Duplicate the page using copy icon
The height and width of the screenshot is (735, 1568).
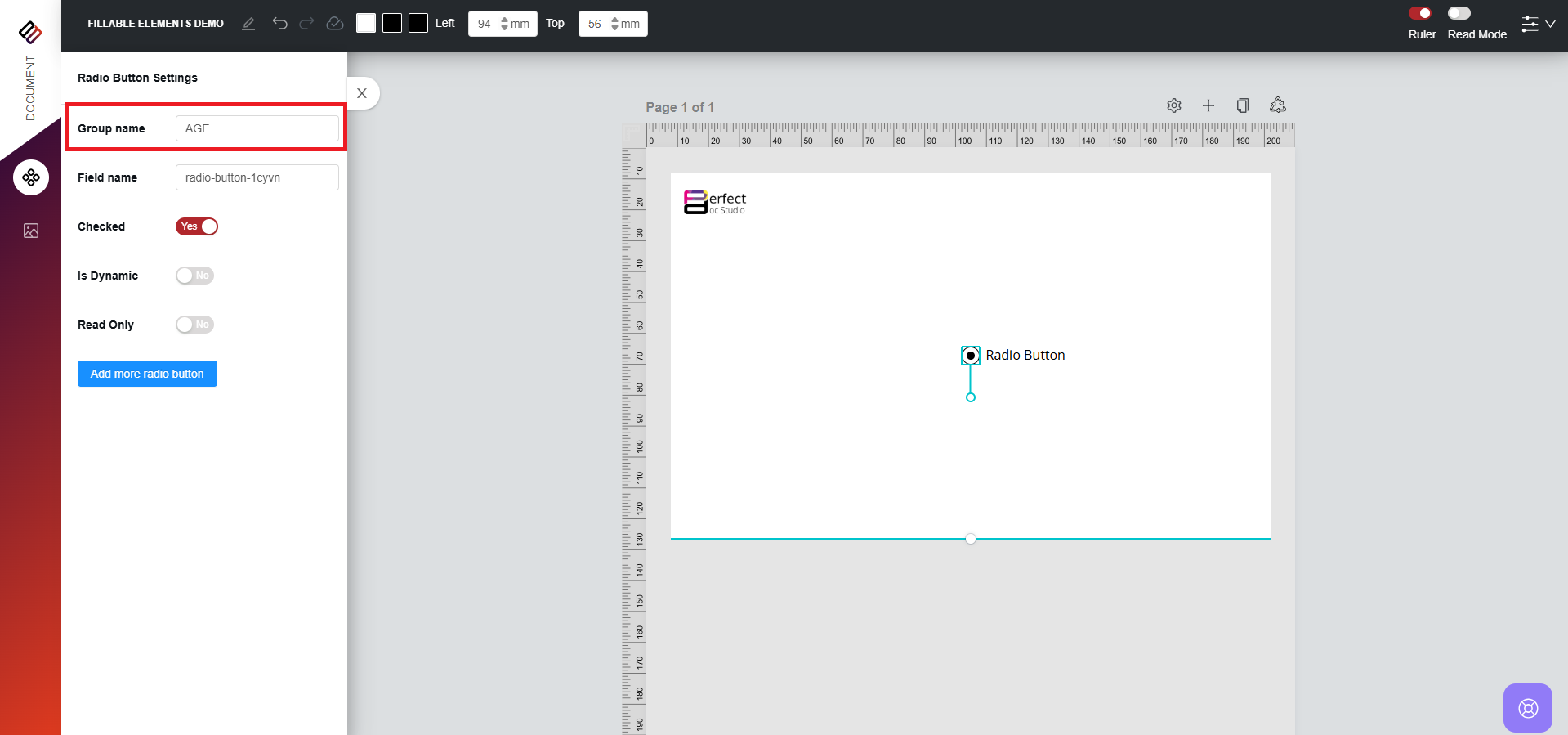[1243, 105]
